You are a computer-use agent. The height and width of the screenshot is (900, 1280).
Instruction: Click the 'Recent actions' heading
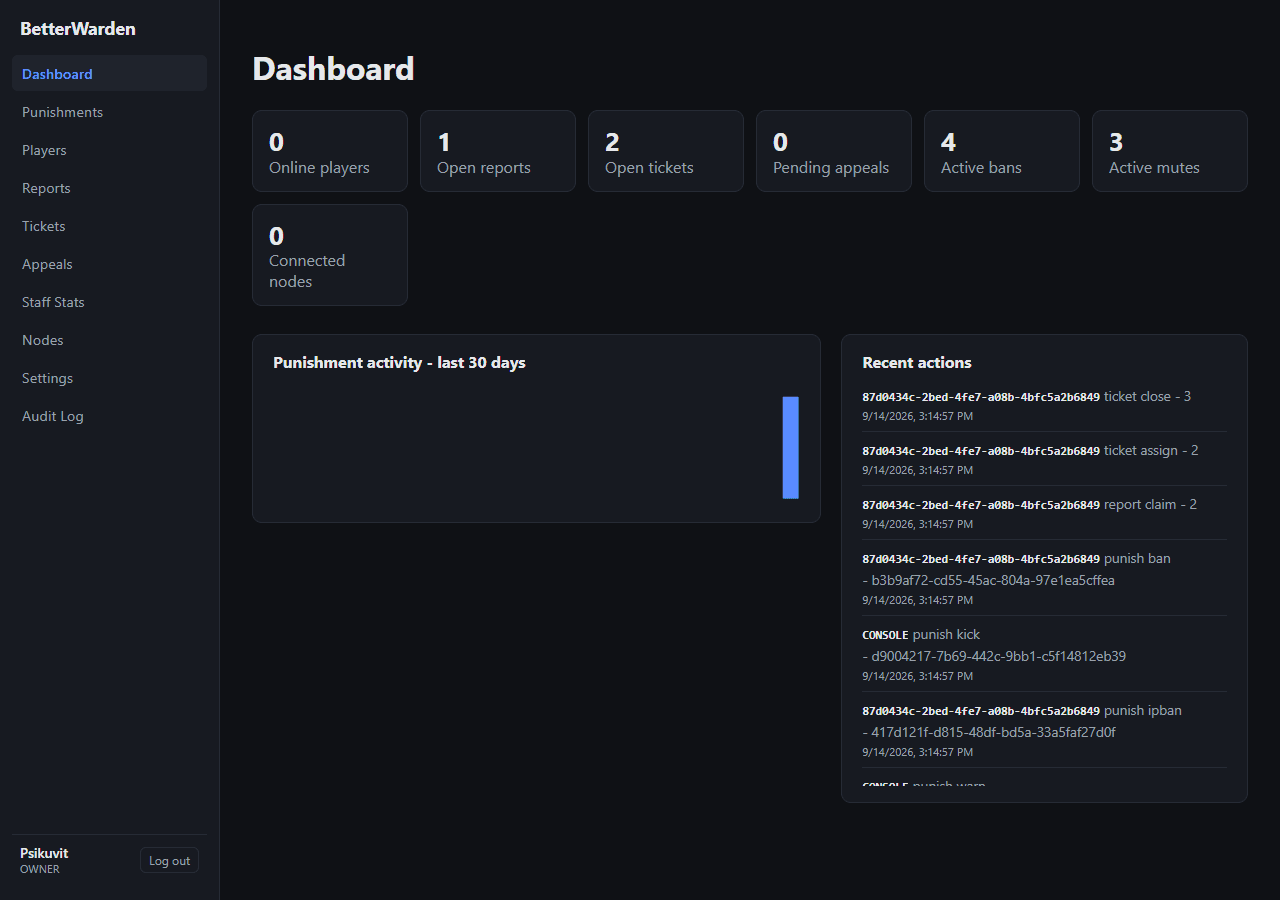tap(917, 363)
